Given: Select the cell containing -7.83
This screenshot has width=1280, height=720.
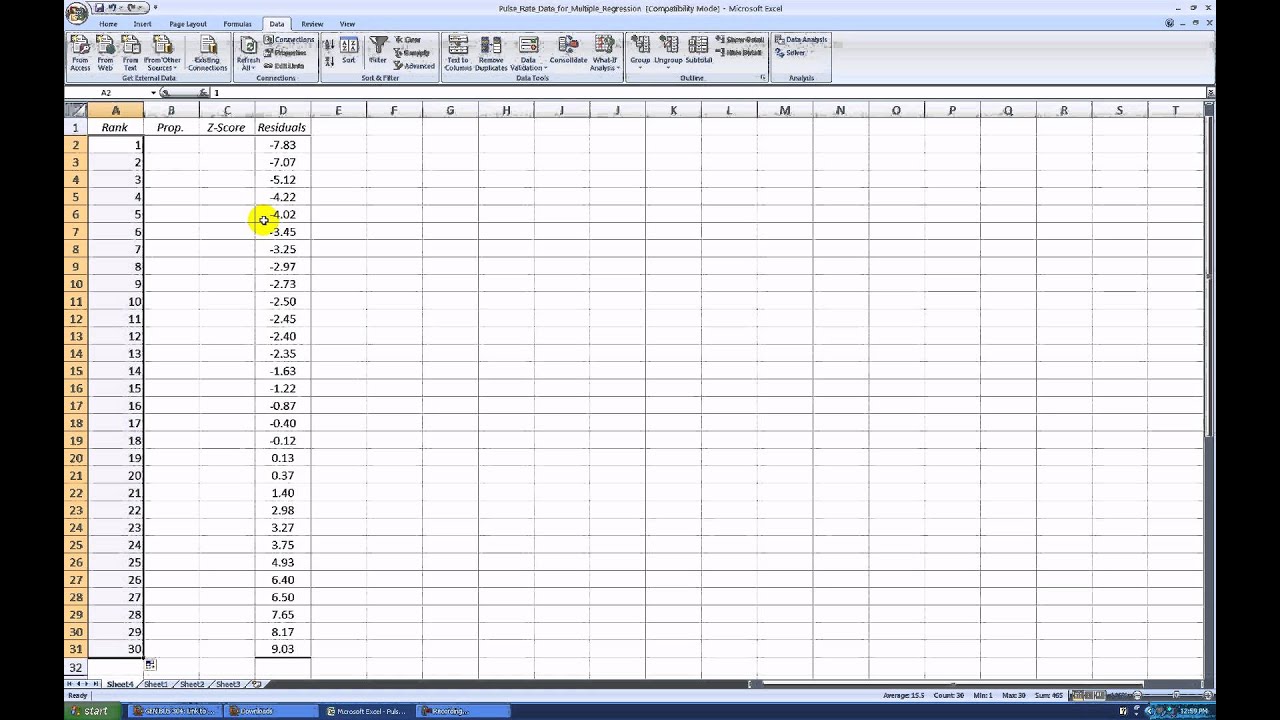Looking at the screenshot, I should [283, 145].
